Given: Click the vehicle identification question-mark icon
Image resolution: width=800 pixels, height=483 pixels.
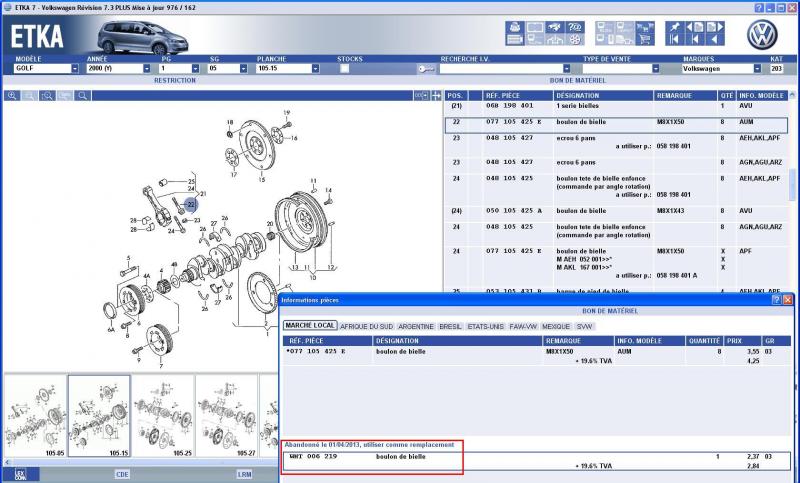Looking at the screenshot, I should (x=575, y=27).
